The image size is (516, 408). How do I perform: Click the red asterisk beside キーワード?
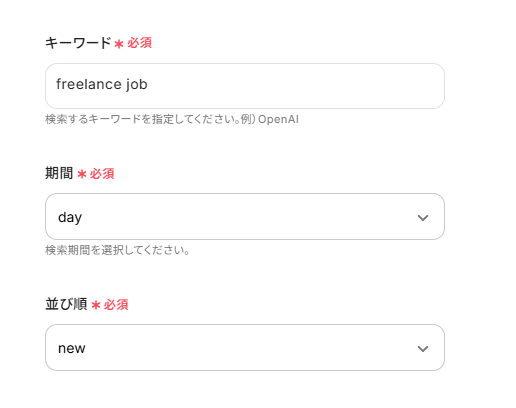click(119, 44)
